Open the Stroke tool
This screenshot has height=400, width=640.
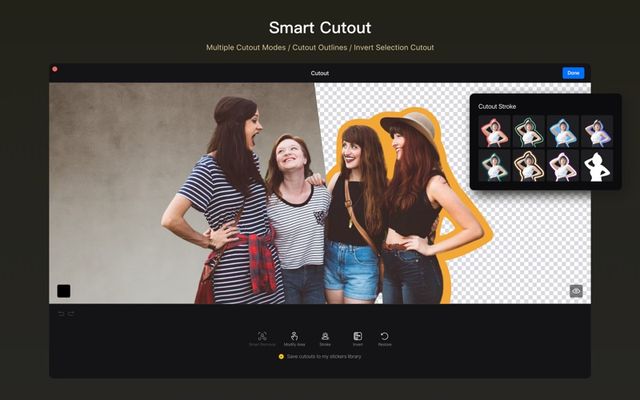(x=325, y=337)
